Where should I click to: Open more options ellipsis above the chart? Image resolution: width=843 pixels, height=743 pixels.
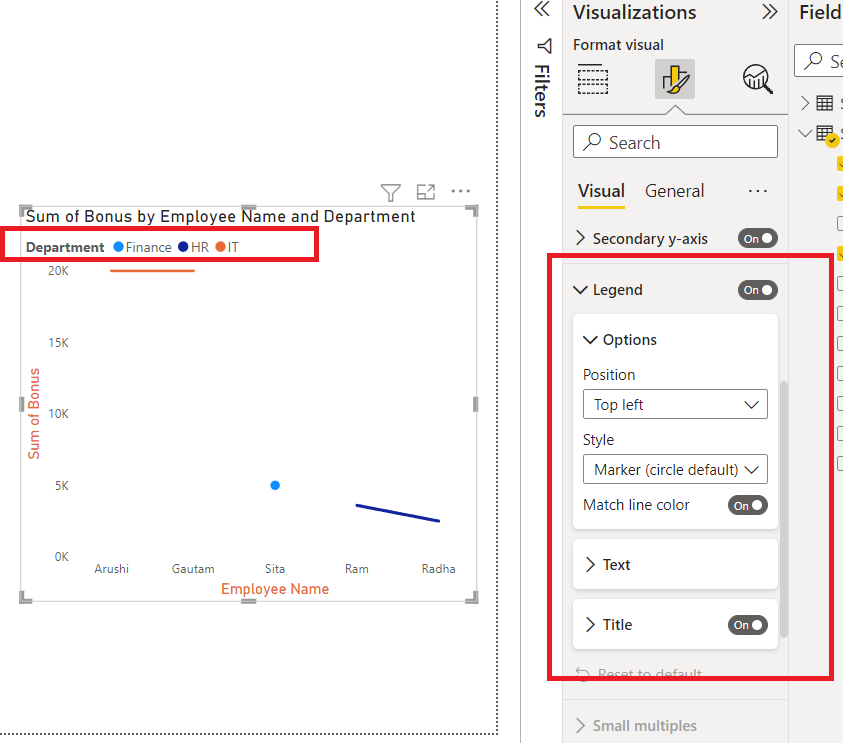click(461, 191)
